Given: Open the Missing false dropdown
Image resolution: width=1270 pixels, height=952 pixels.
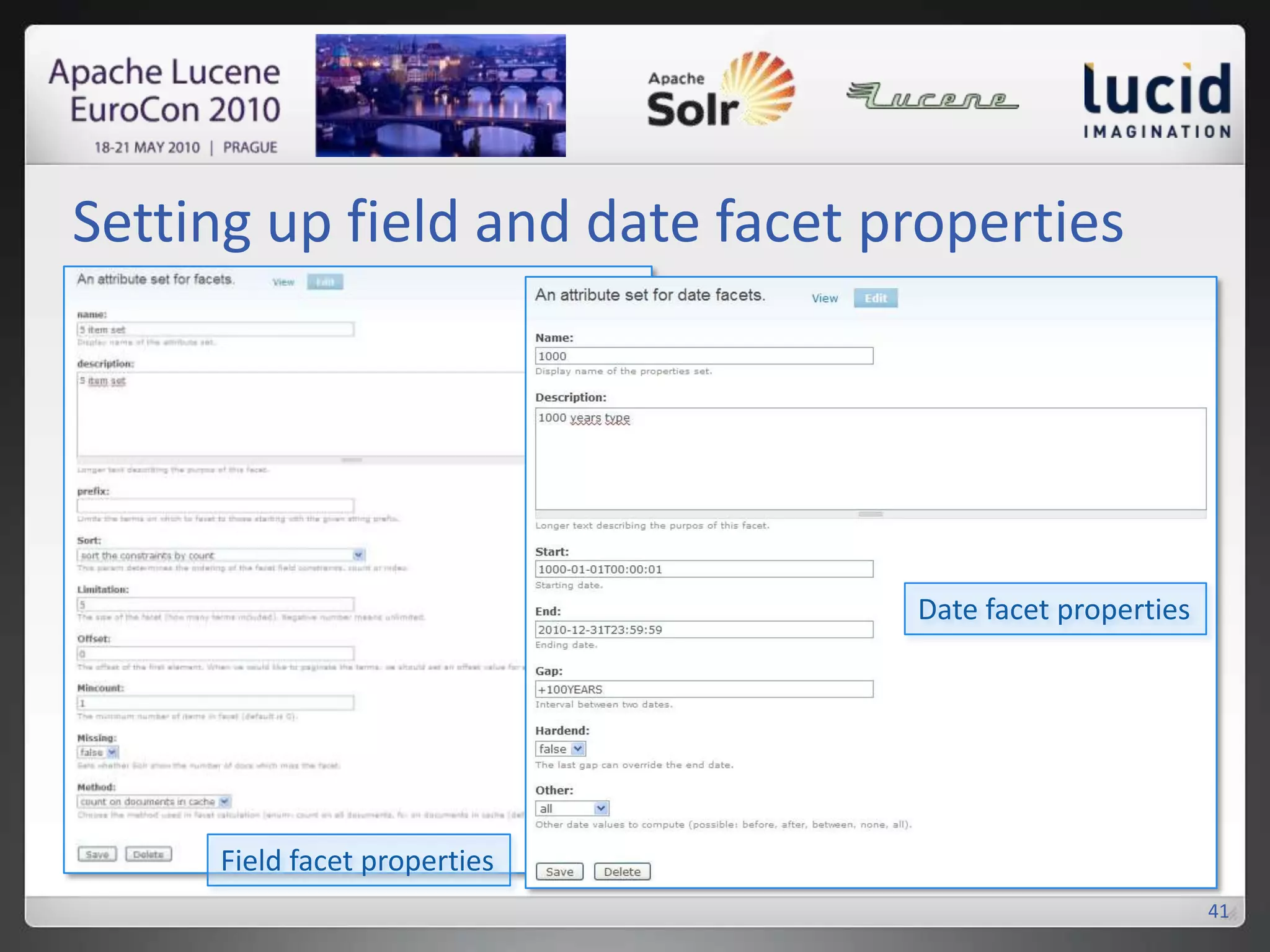Looking at the screenshot, I should (x=97, y=752).
